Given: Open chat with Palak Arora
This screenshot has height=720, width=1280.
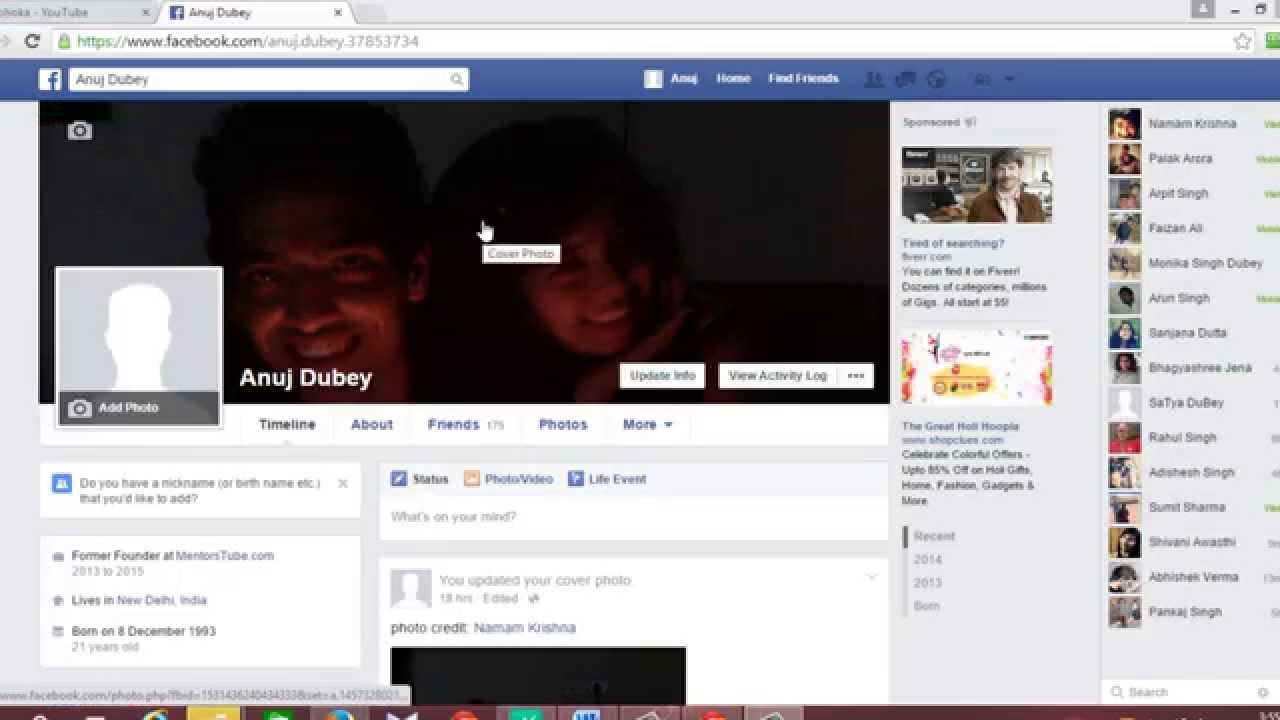Looking at the screenshot, I should pyautogui.click(x=1192, y=159).
